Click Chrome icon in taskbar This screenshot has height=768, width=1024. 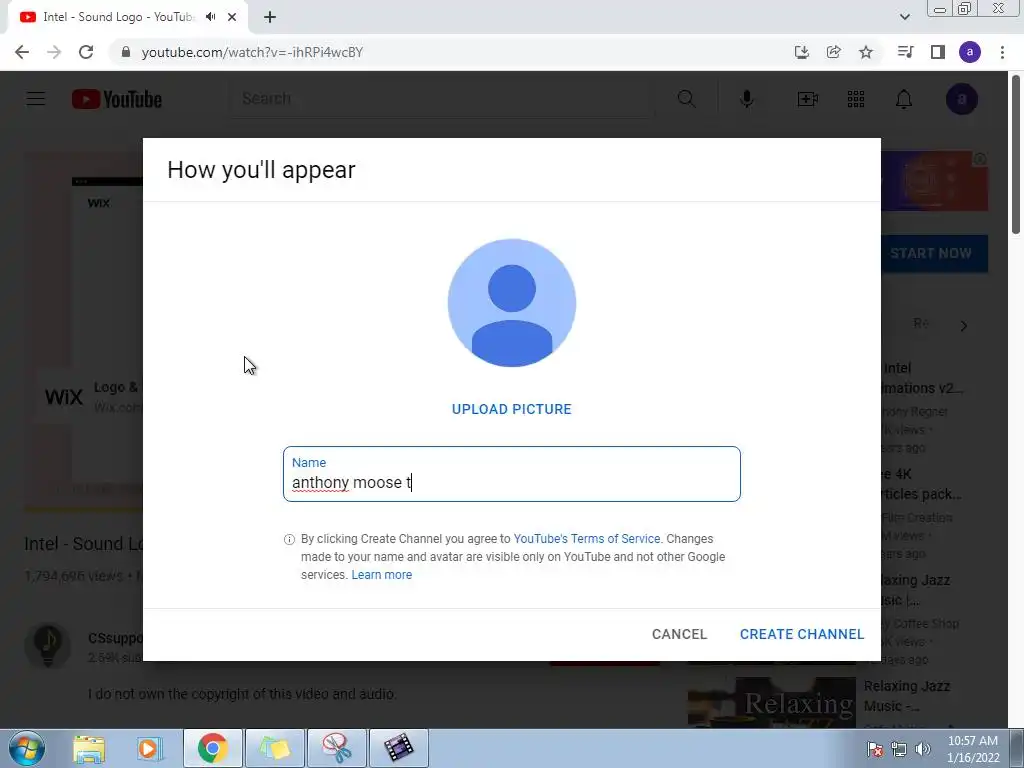click(x=212, y=748)
